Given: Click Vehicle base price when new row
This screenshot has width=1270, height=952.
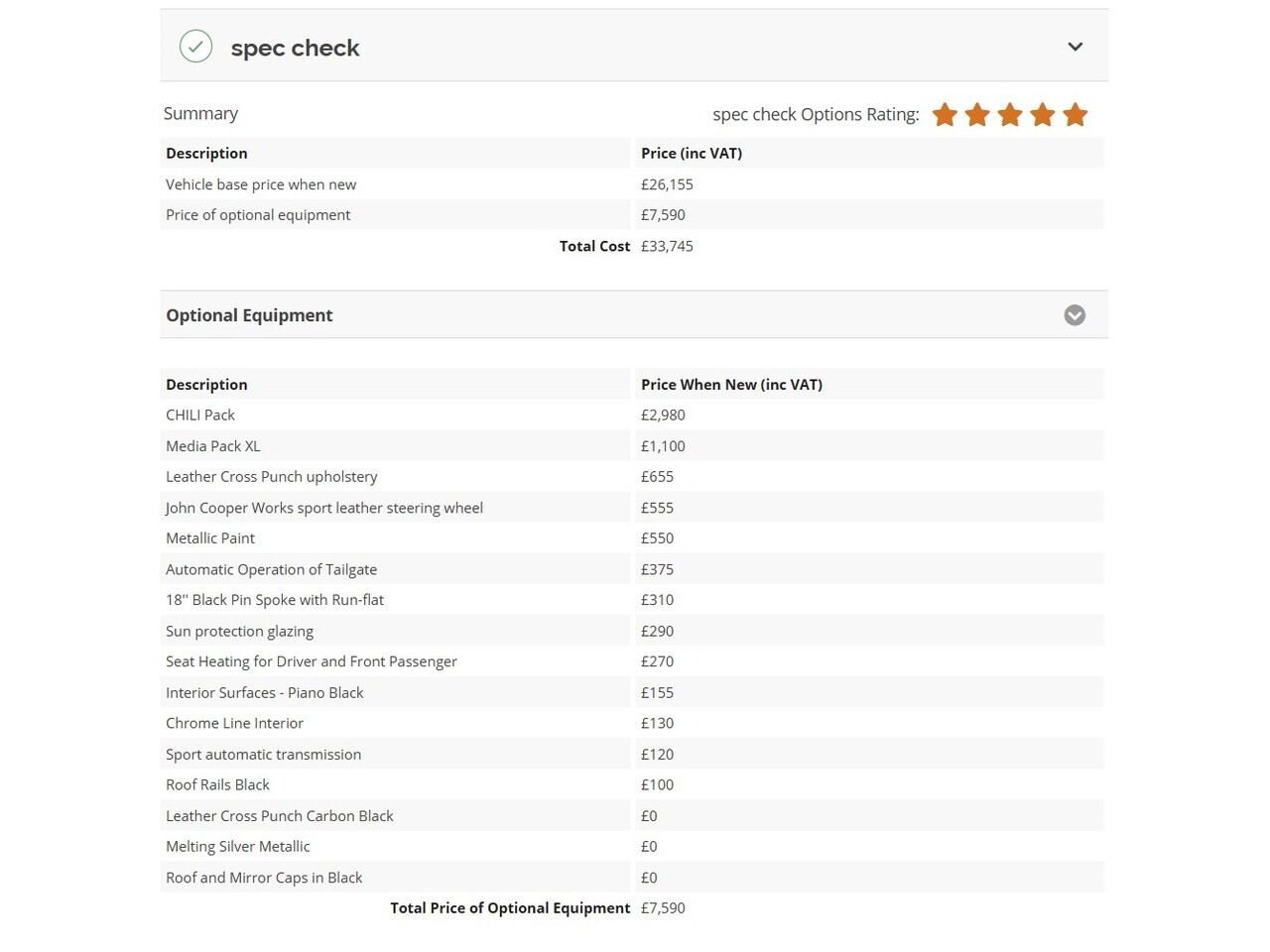Looking at the screenshot, I should coord(632,184).
